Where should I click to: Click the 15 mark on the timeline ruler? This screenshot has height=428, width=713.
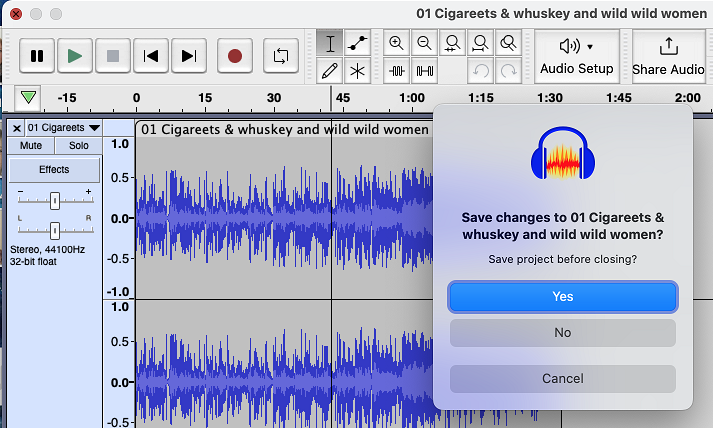point(205,98)
